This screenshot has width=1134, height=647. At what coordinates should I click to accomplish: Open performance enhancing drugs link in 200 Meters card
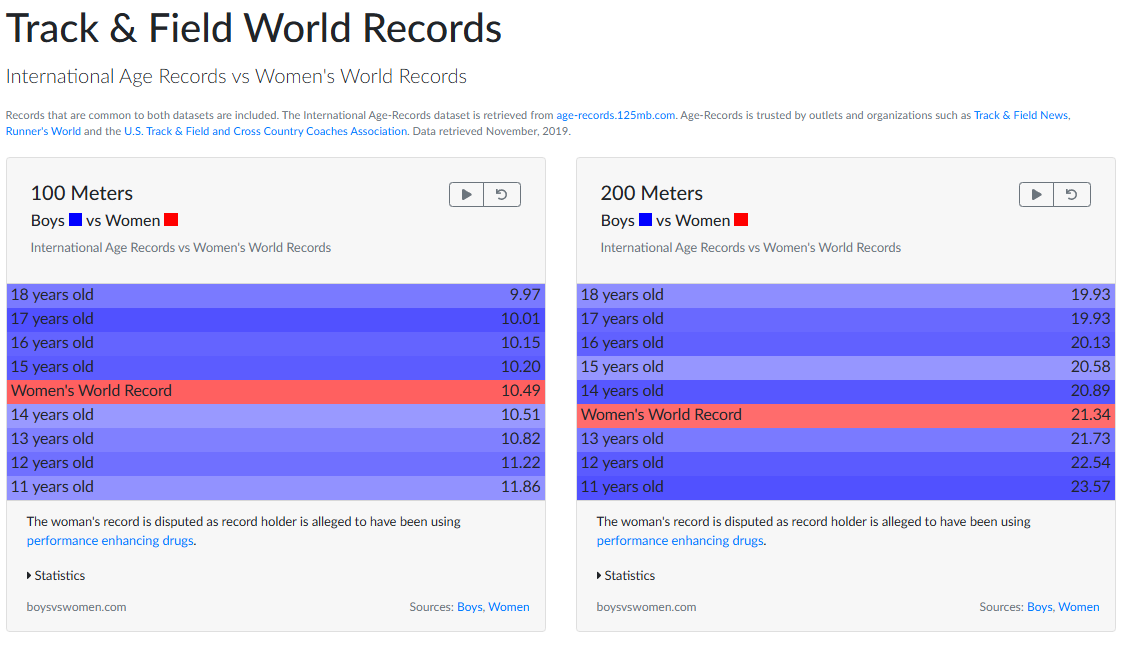(680, 541)
